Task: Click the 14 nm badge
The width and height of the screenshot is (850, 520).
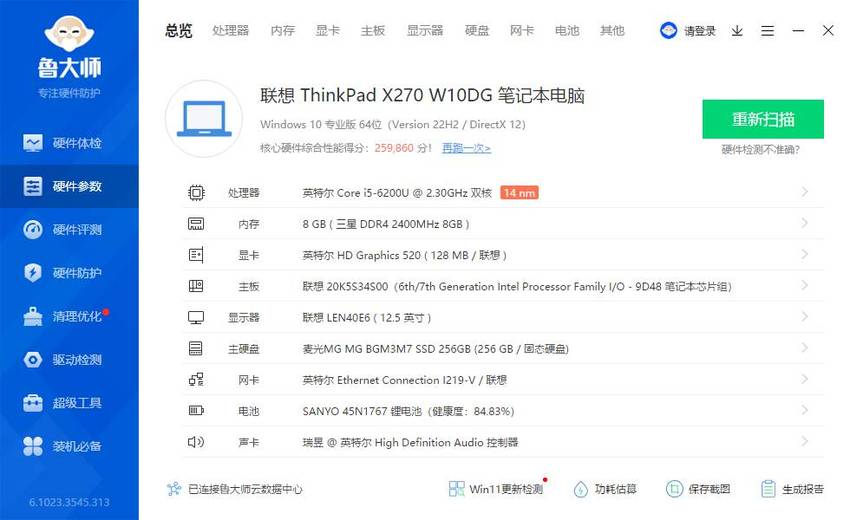Action: point(519,192)
